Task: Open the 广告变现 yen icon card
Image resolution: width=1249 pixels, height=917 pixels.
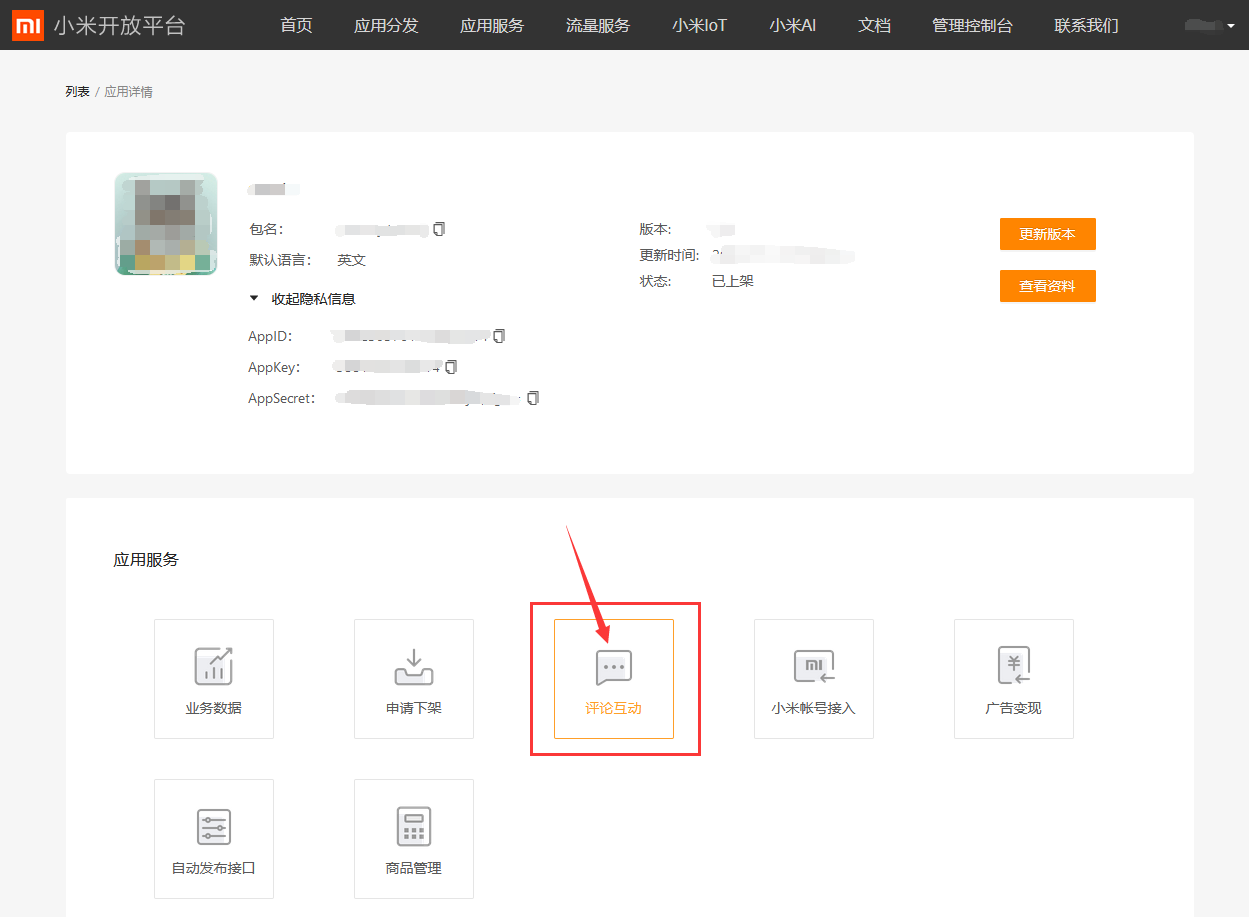Action: (1014, 679)
